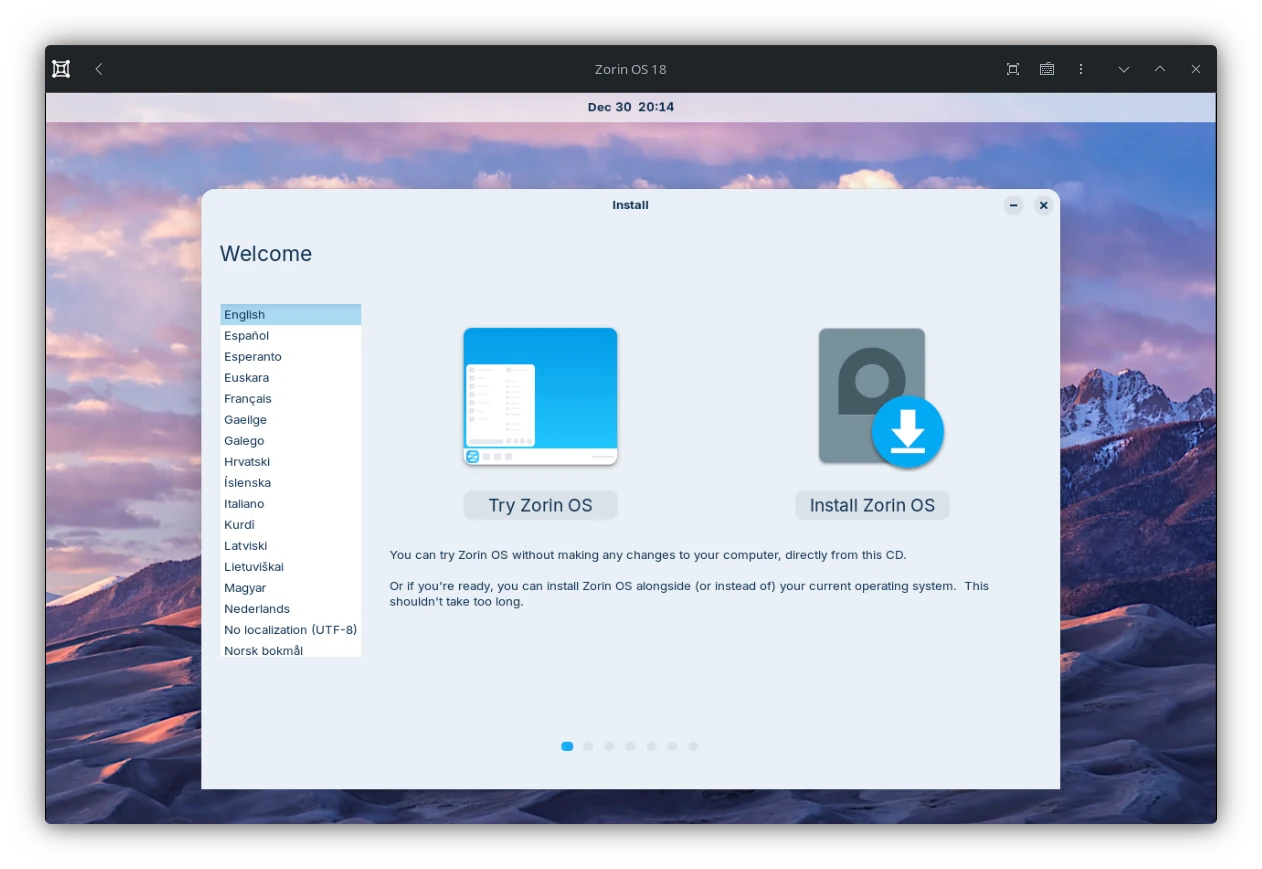Click the second page indicator dot

pos(588,746)
